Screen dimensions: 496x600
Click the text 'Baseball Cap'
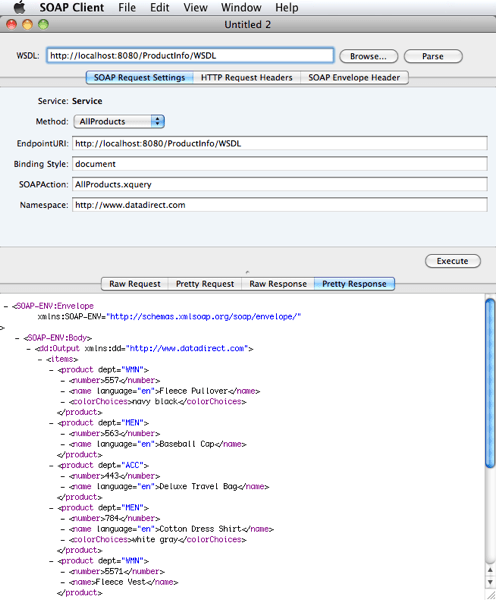coord(186,444)
